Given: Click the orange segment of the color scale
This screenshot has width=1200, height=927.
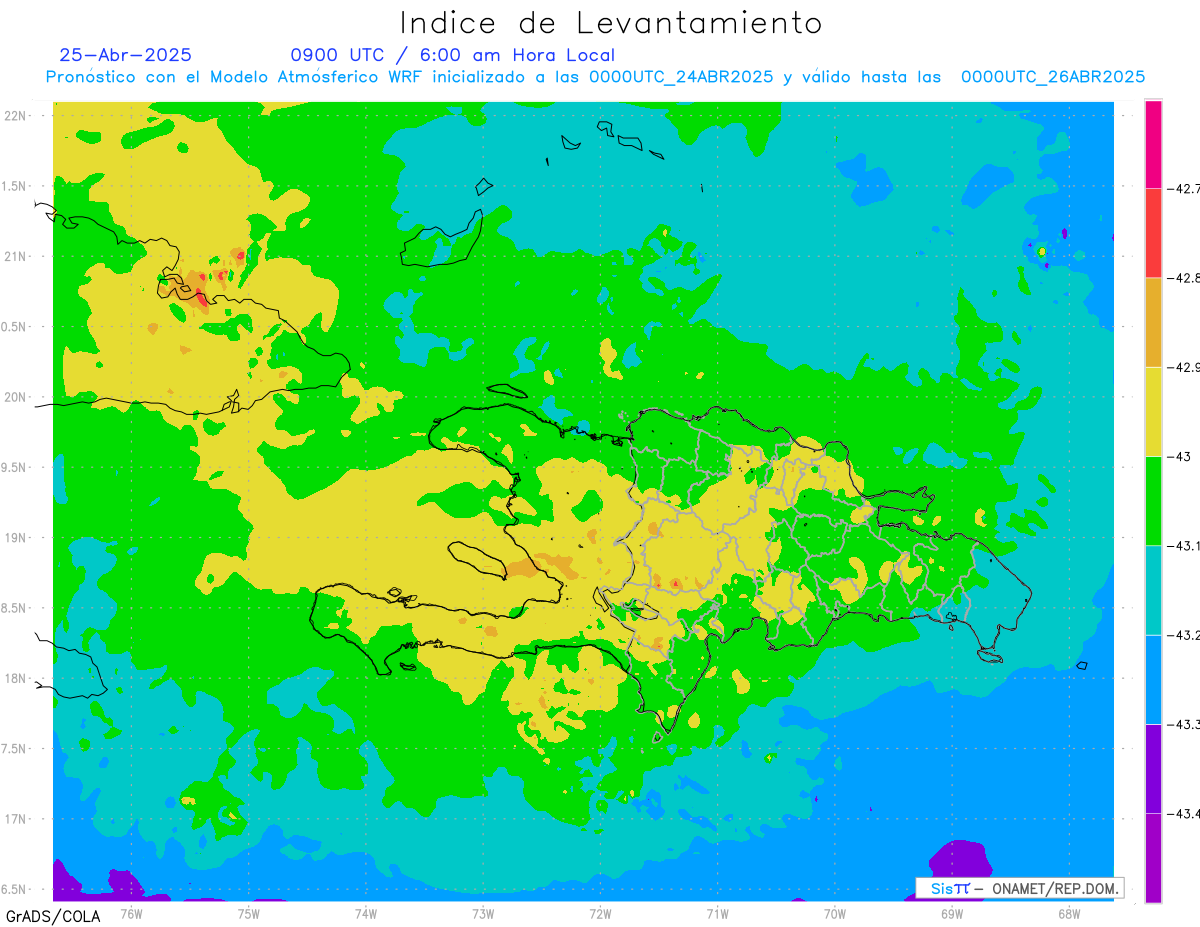Looking at the screenshot, I should click(x=1153, y=322).
